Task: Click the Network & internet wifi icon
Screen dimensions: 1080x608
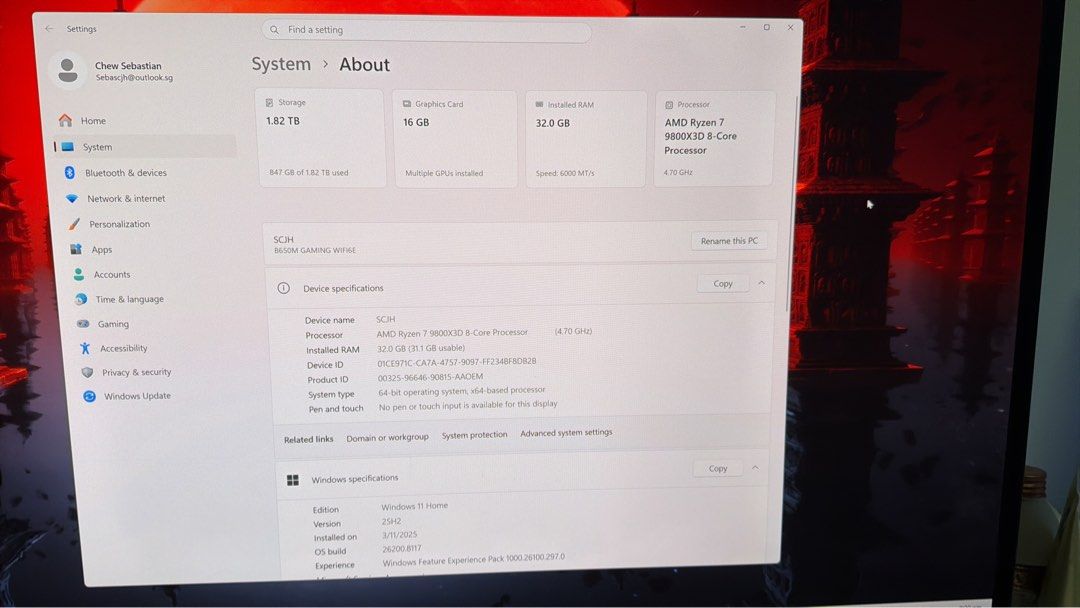Action: (72, 198)
